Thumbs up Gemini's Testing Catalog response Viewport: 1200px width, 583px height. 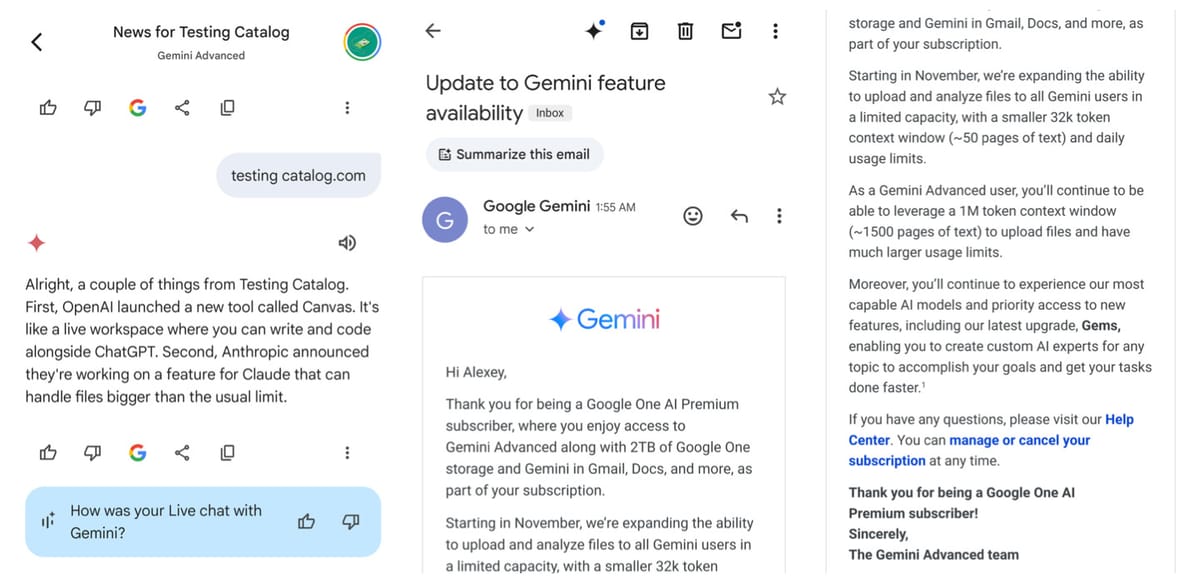tap(48, 452)
